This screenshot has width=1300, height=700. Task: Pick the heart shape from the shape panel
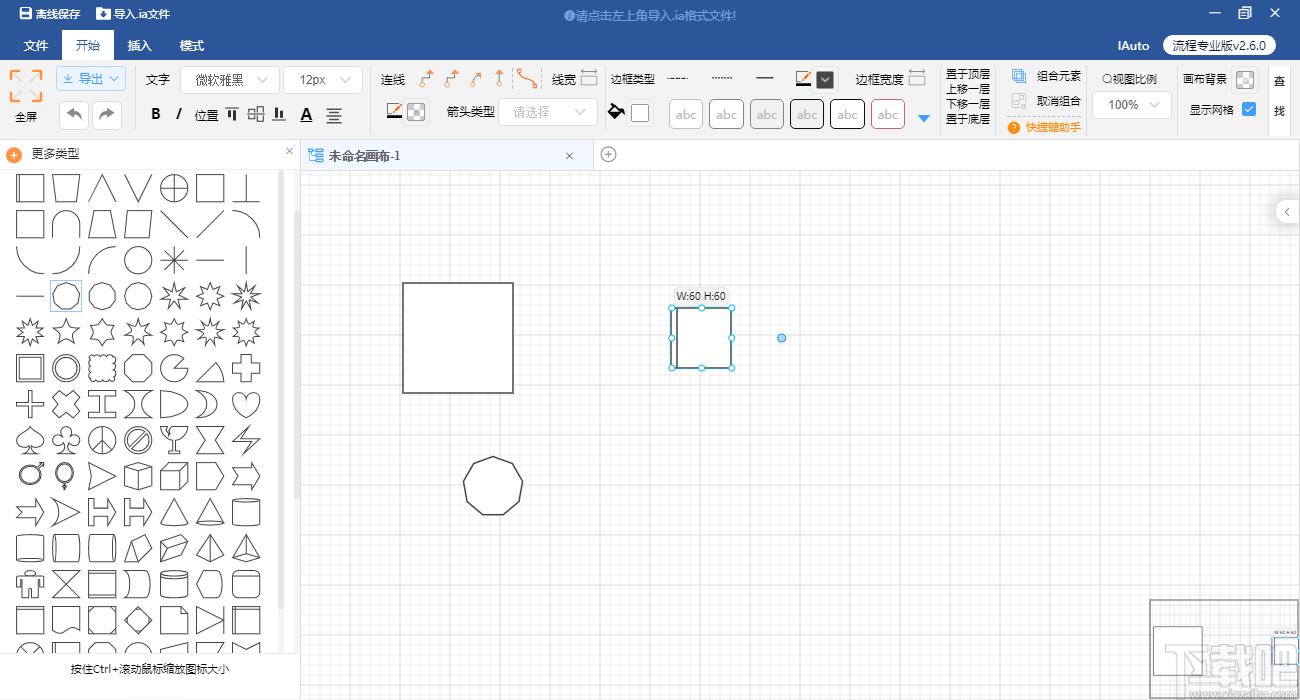(246, 404)
